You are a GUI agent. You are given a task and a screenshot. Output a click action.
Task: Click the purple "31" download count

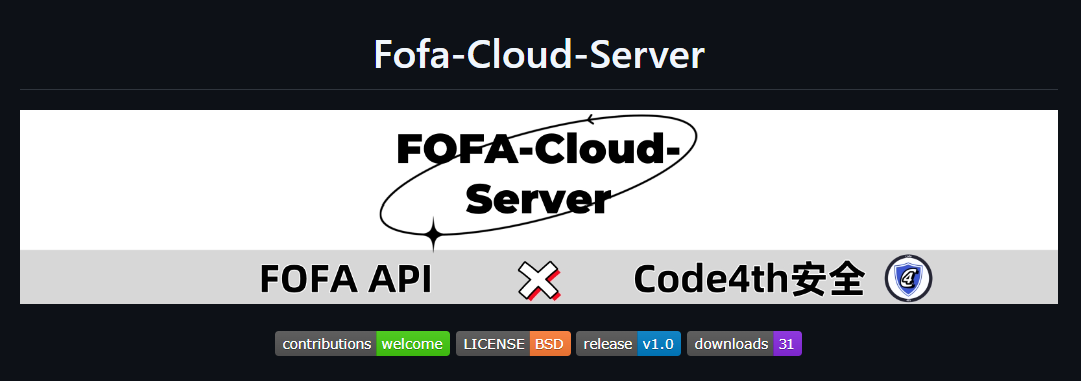click(787, 344)
